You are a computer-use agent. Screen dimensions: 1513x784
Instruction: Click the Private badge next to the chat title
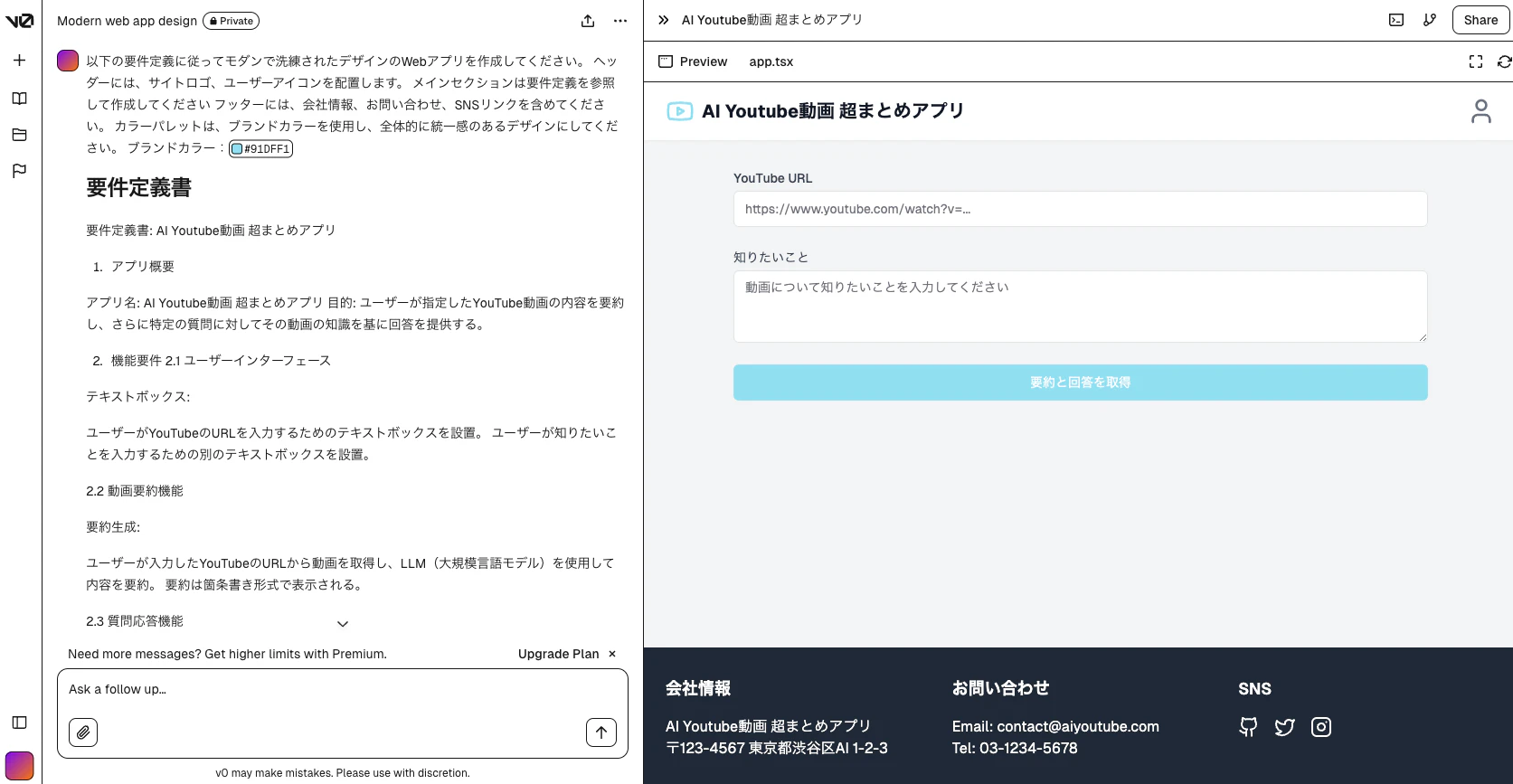(231, 21)
